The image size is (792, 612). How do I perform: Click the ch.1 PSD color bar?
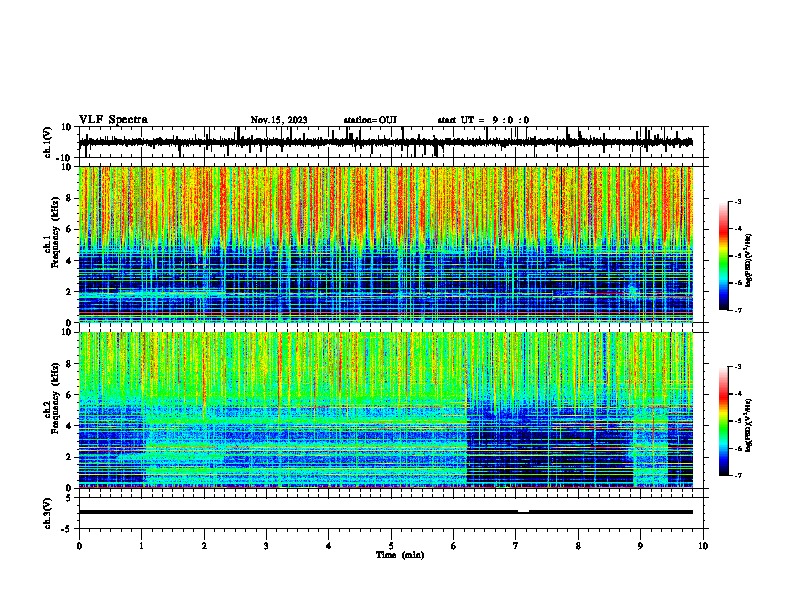coord(724,256)
